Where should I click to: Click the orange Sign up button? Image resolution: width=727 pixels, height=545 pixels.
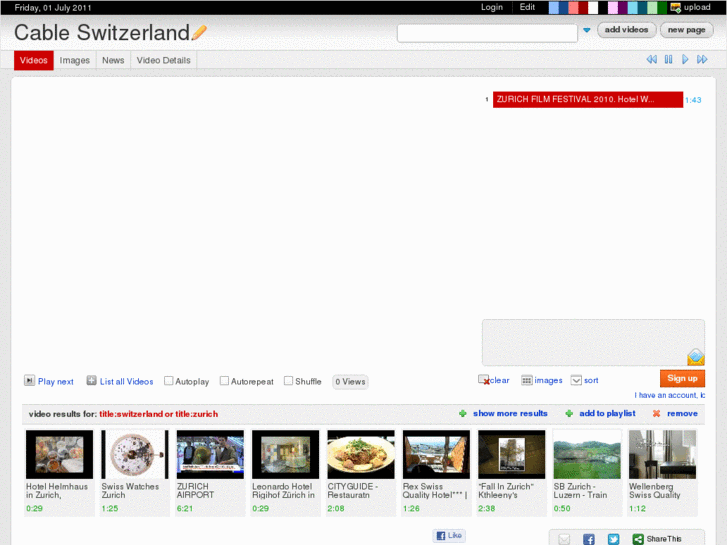[682, 378]
